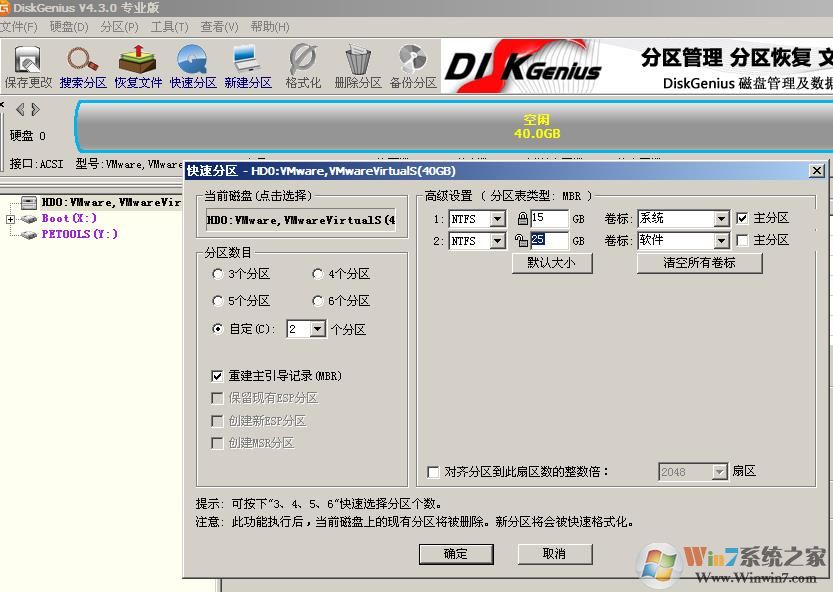The height and width of the screenshot is (592, 833).
Task: Click the Quick Partition (快速分区) toolbar icon
Action: [193, 67]
